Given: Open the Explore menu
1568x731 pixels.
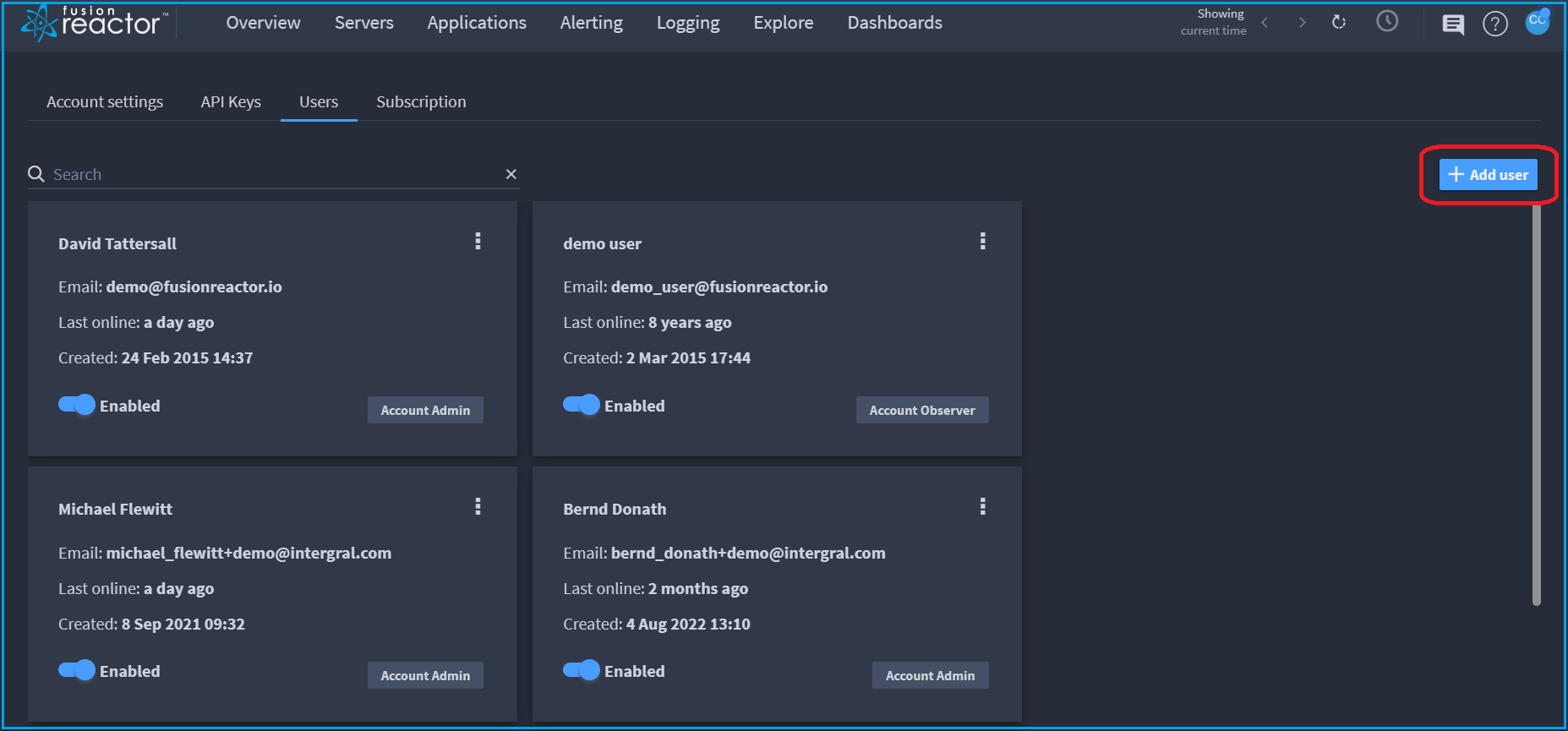Looking at the screenshot, I should [x=784, y=23].
